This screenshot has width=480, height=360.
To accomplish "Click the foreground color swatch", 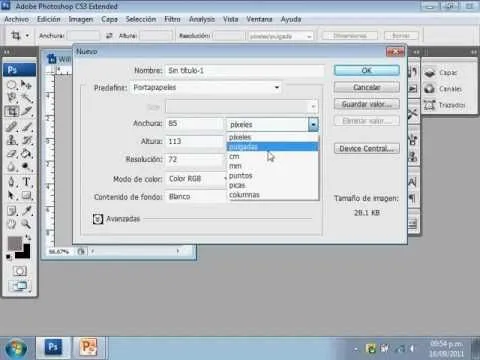I will tap(15, 243).
